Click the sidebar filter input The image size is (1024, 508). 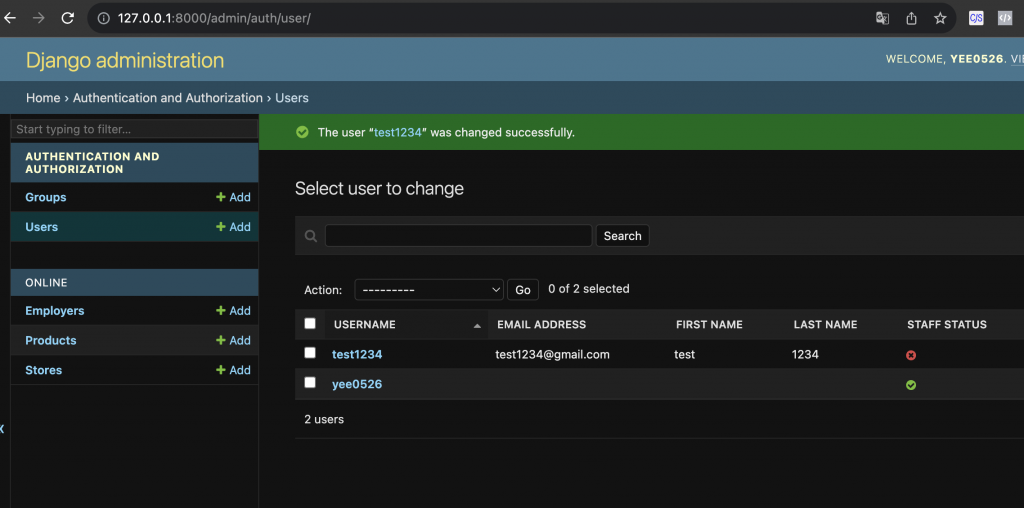click(x=135, y=129)
